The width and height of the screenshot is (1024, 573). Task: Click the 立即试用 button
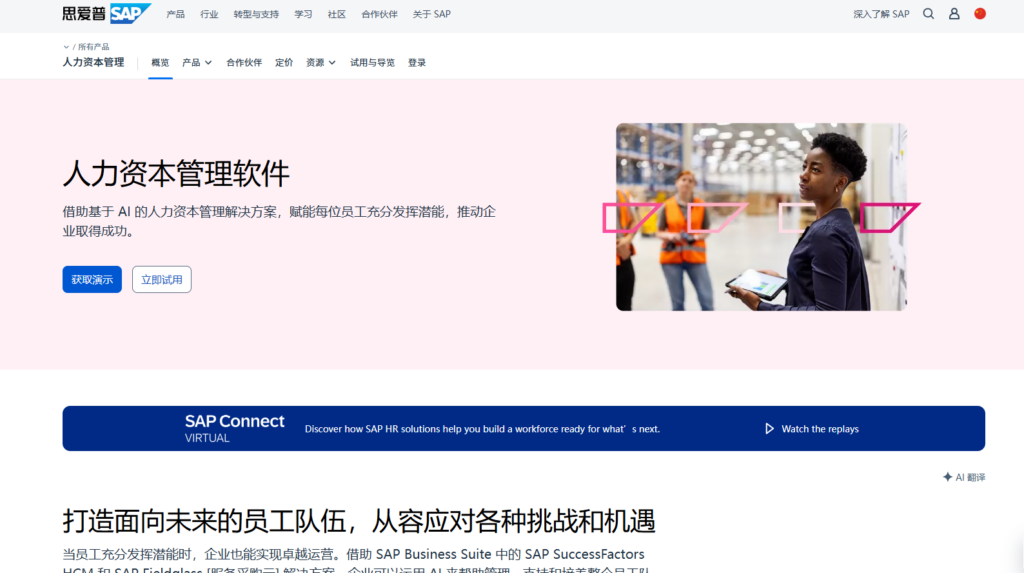tap(161, 280)
